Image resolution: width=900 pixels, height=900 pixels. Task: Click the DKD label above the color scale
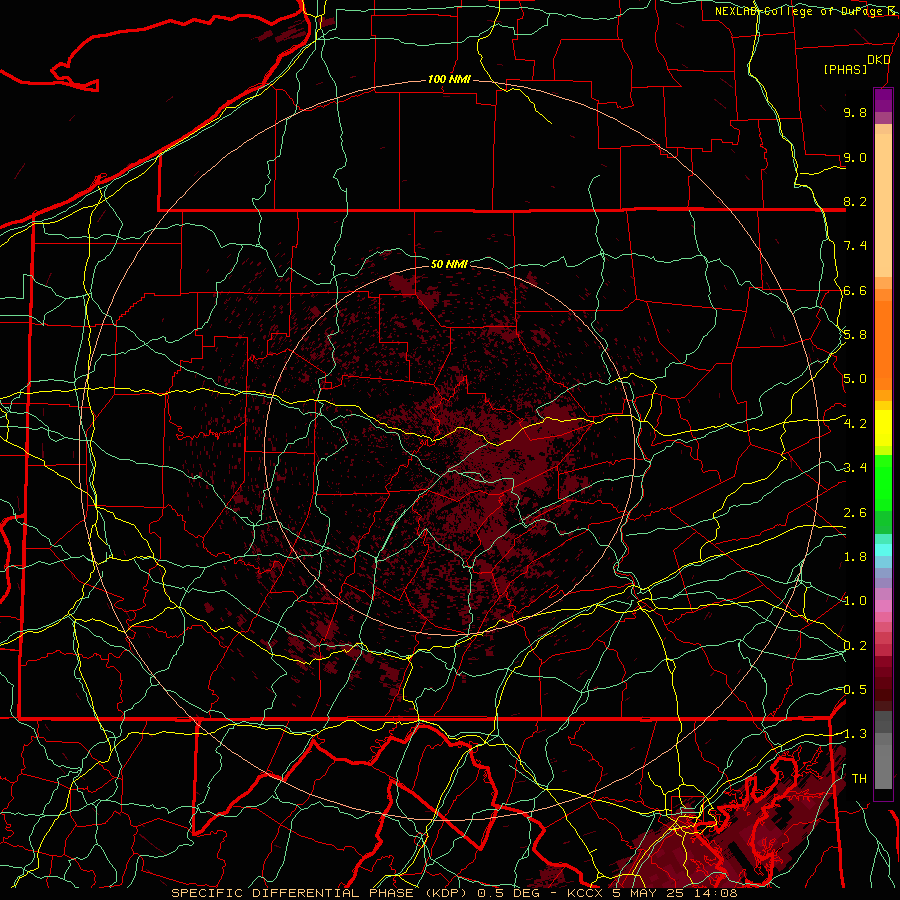click(878, 60)
